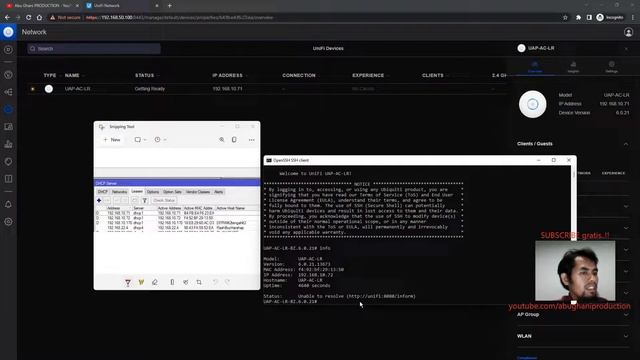The height and width of the screenshot is (360, 640).
Task: Click the Getting Ready status text
Action: point(150,89)
